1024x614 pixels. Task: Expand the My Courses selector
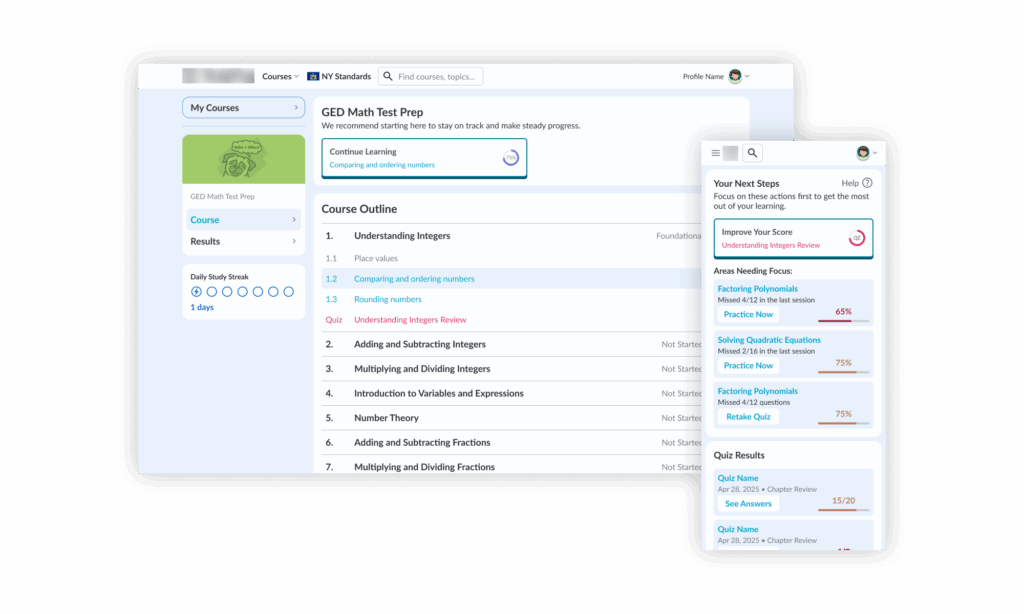[243, 108]
